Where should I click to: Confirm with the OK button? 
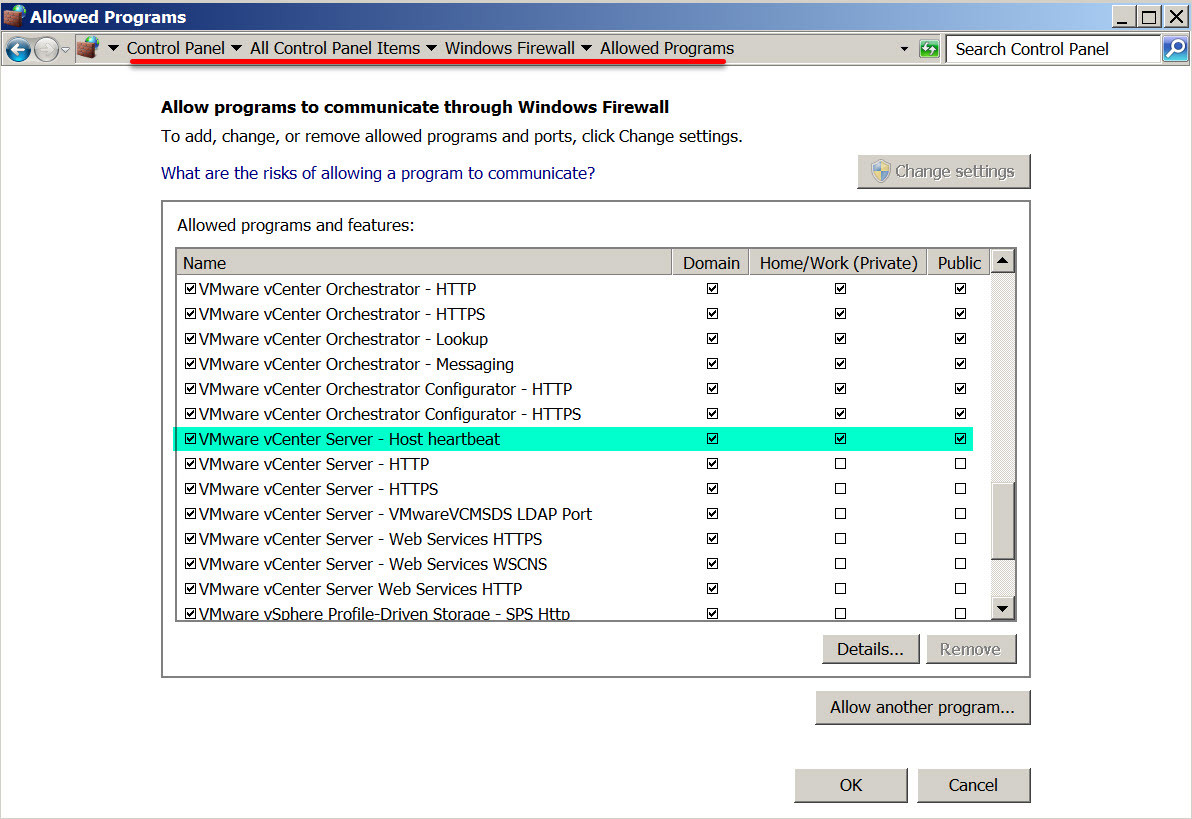pyautogui.click(x=851, y=785)
